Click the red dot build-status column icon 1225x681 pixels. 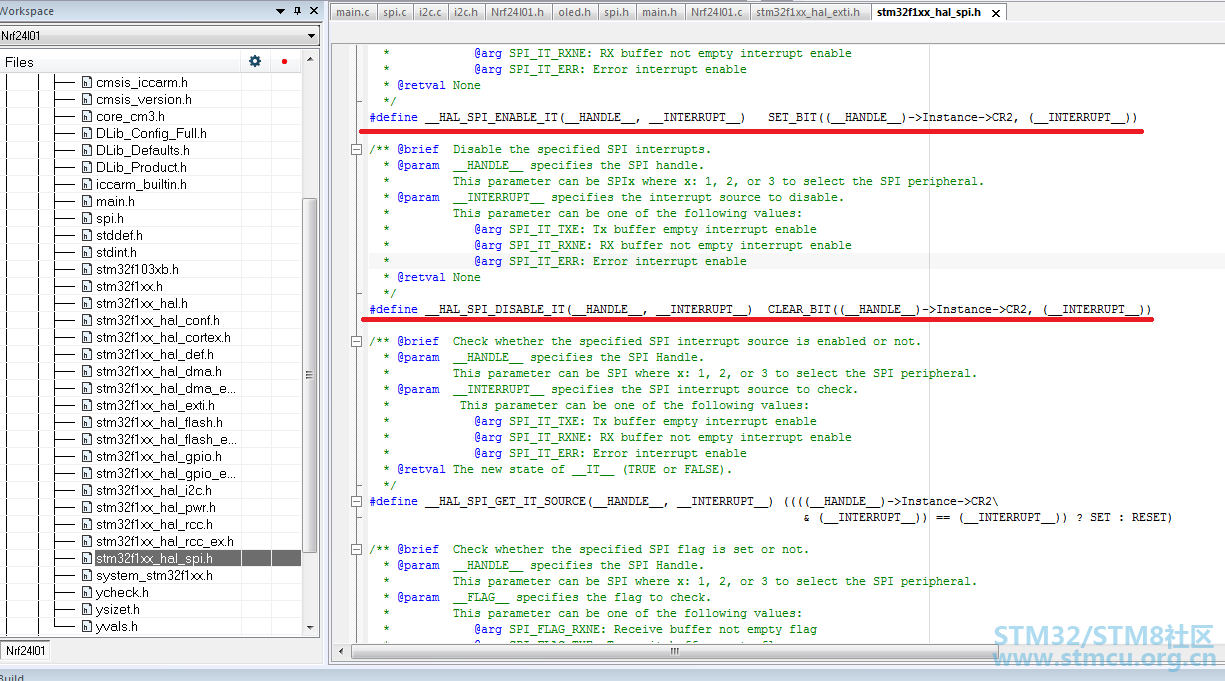coord(284,61)
